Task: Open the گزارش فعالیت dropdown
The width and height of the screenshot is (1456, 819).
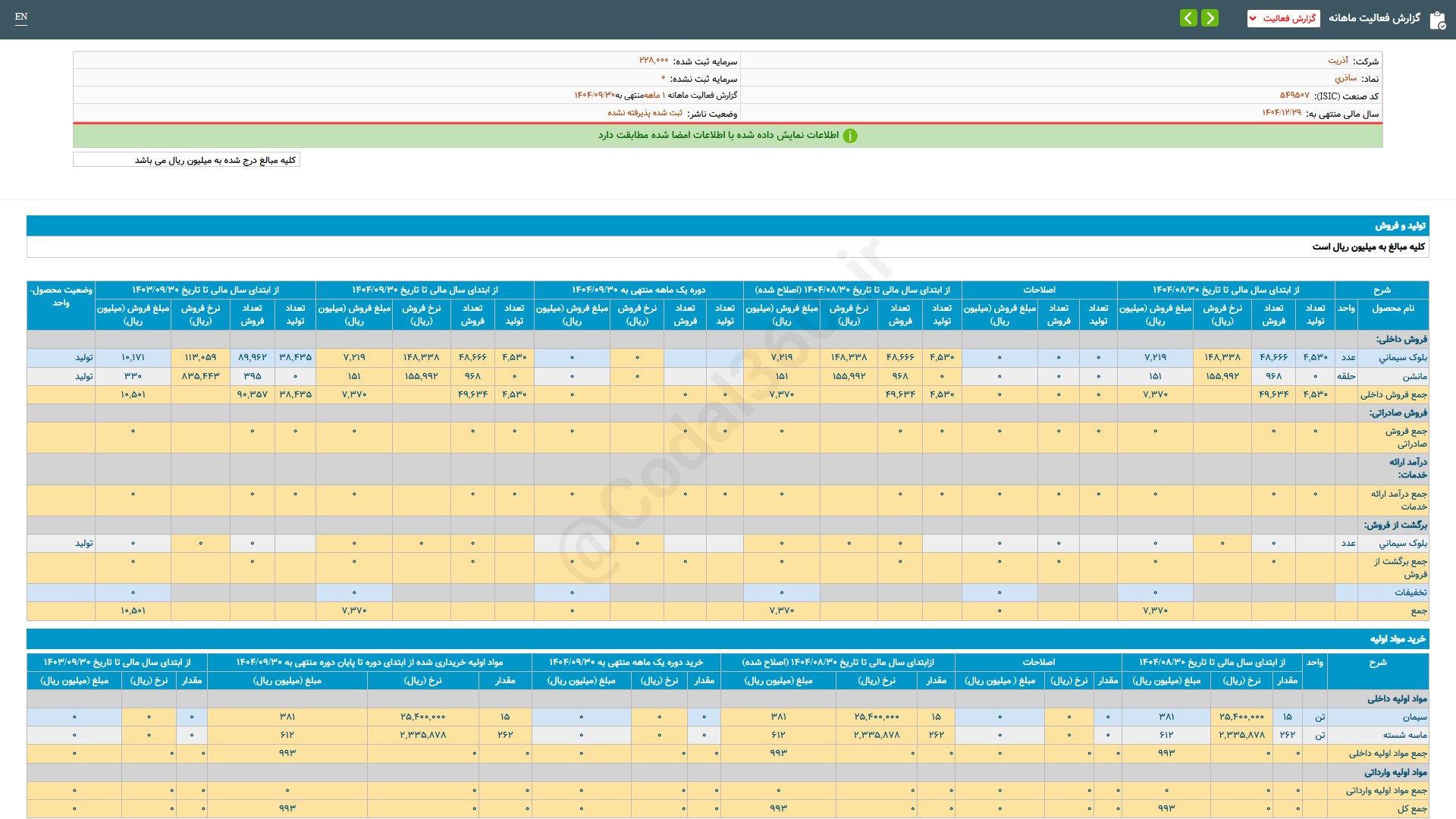Action: coord(1283,18)
